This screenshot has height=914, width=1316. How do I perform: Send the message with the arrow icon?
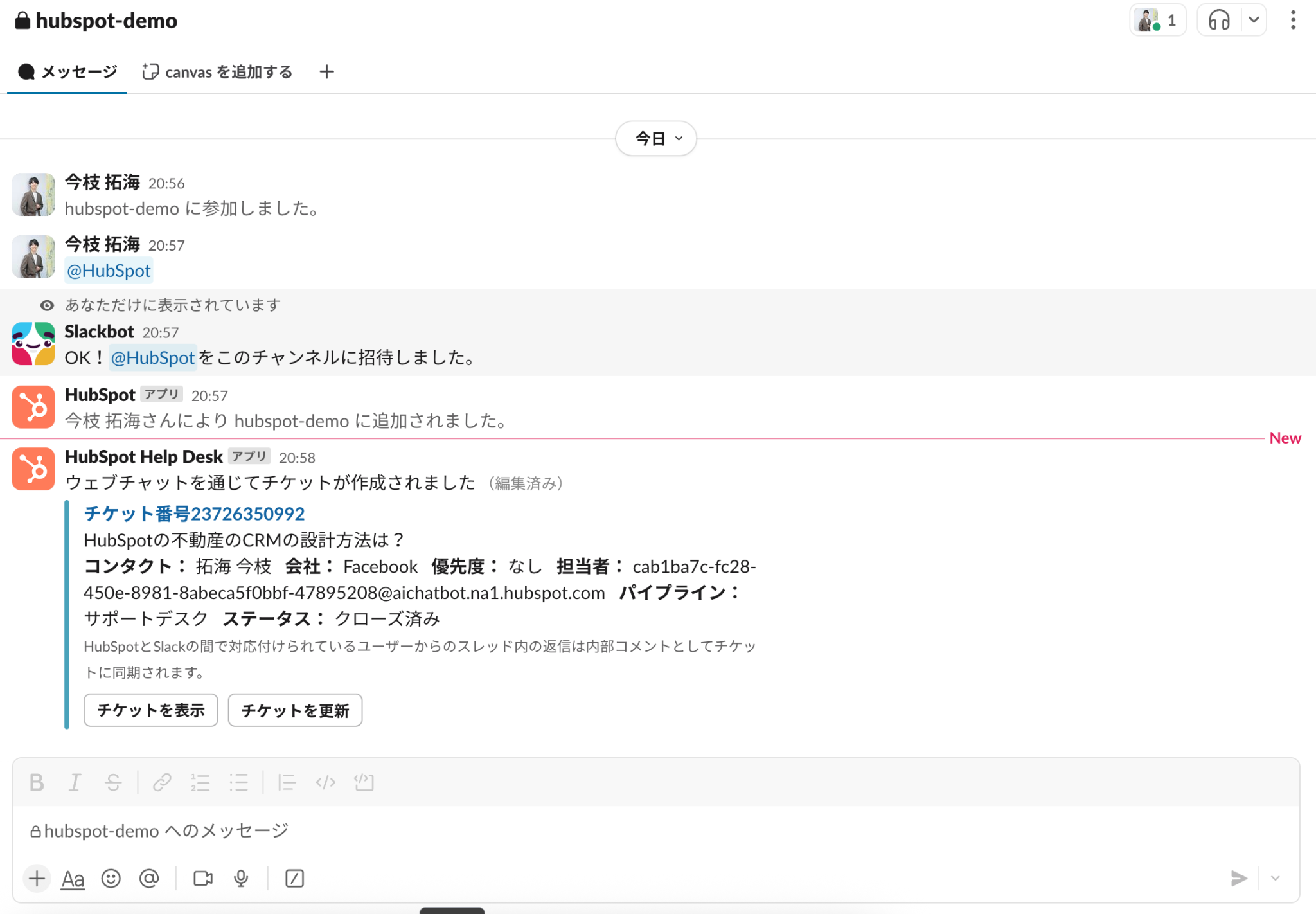click(1238, 878)
